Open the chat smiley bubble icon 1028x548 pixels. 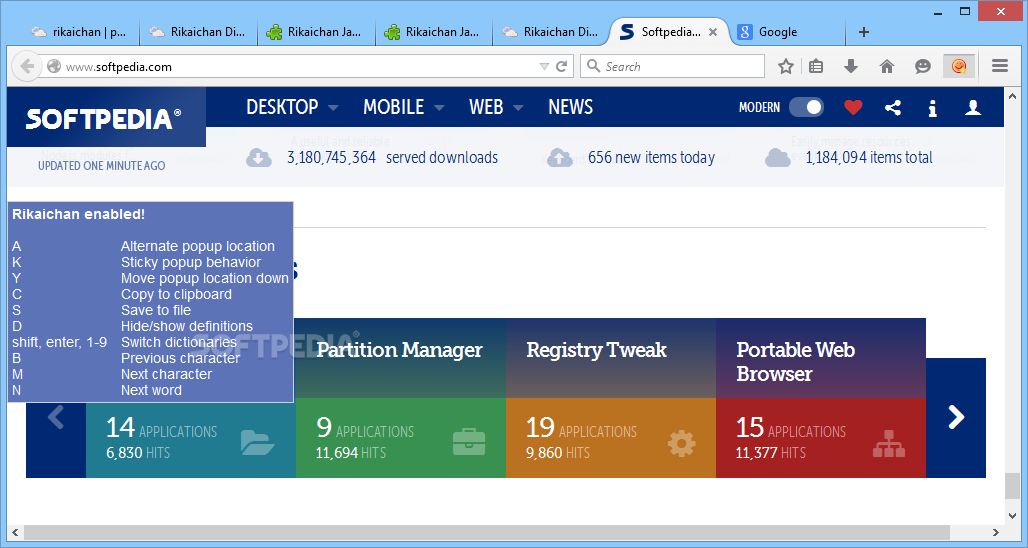(922, 66)
